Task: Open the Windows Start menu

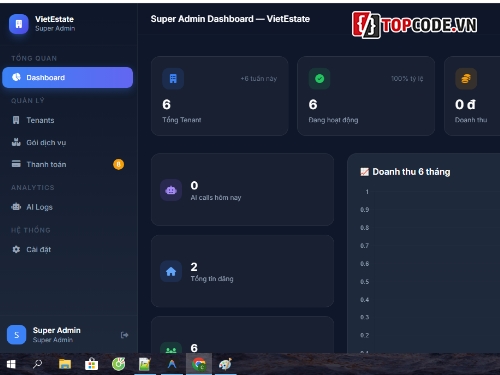Action: [11, 364]
